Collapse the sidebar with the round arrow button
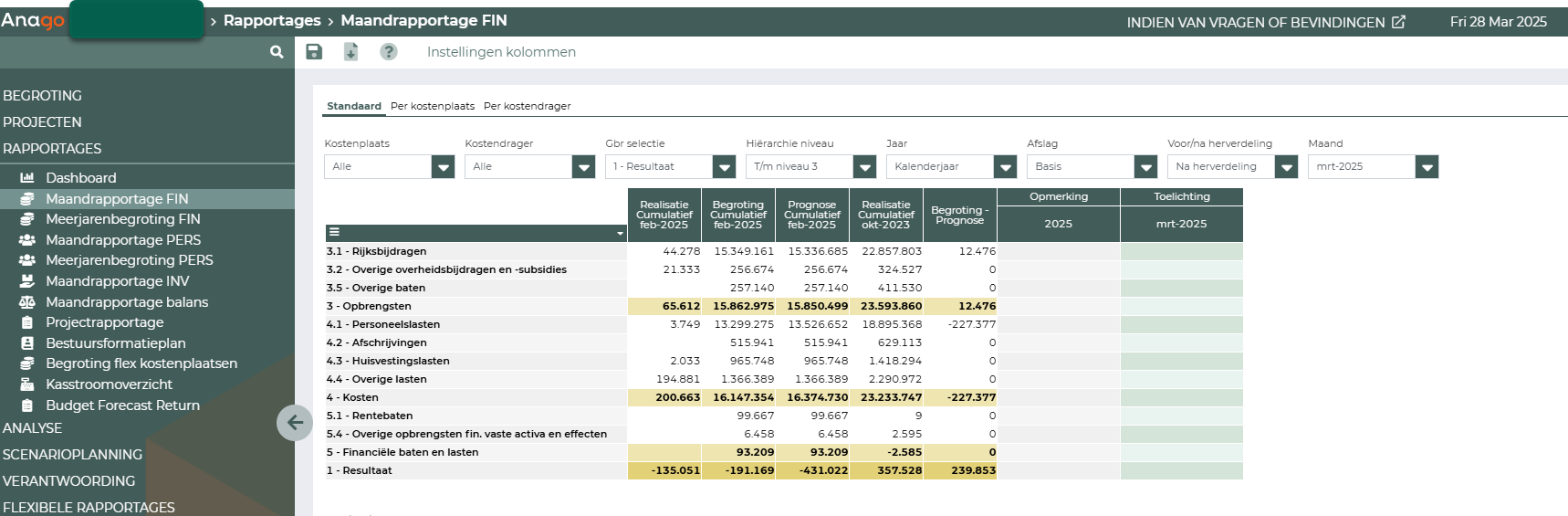This screenshot has width=1568, height=516. [x=295, y=423]
